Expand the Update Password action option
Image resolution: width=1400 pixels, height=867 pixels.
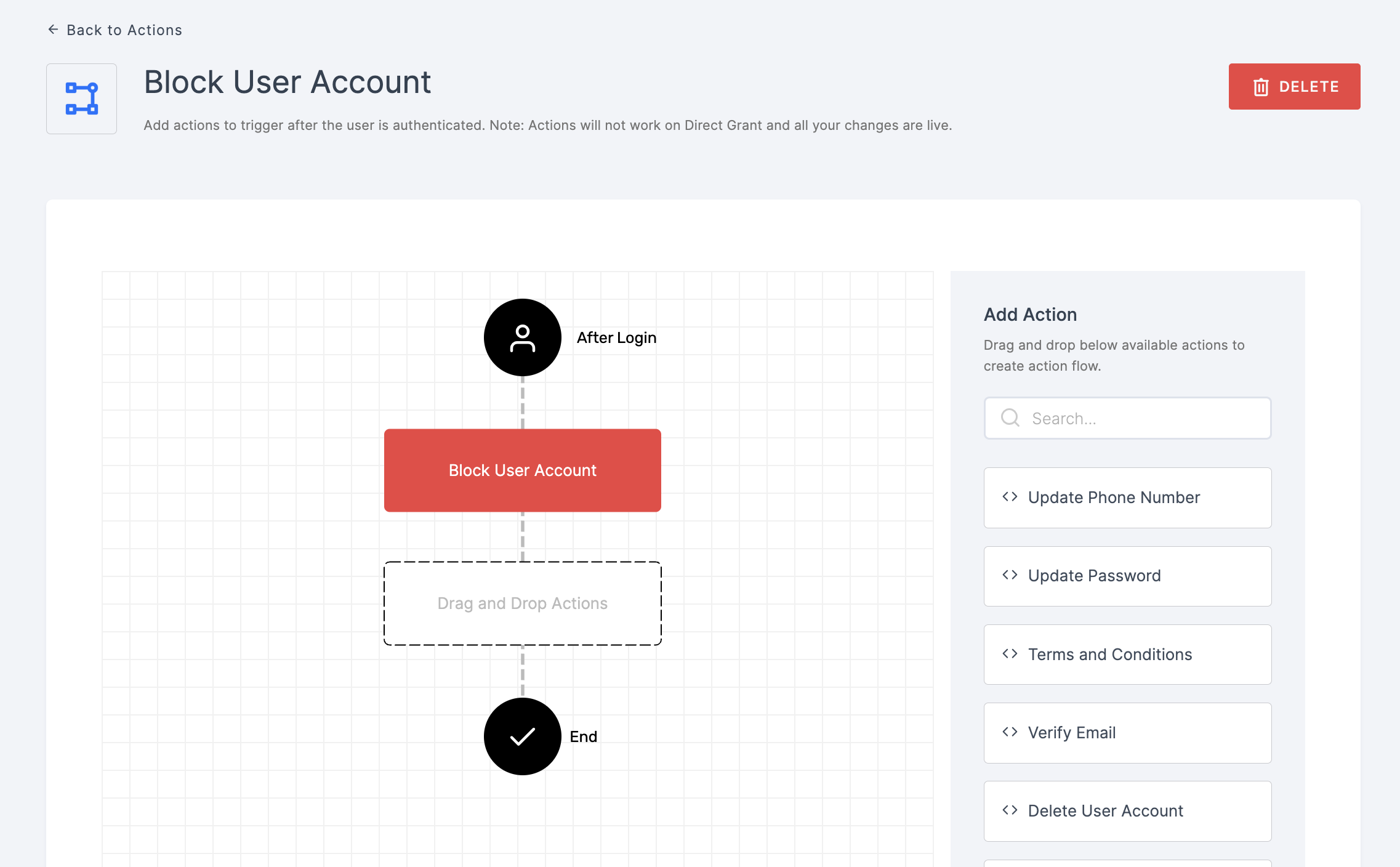1127,576
